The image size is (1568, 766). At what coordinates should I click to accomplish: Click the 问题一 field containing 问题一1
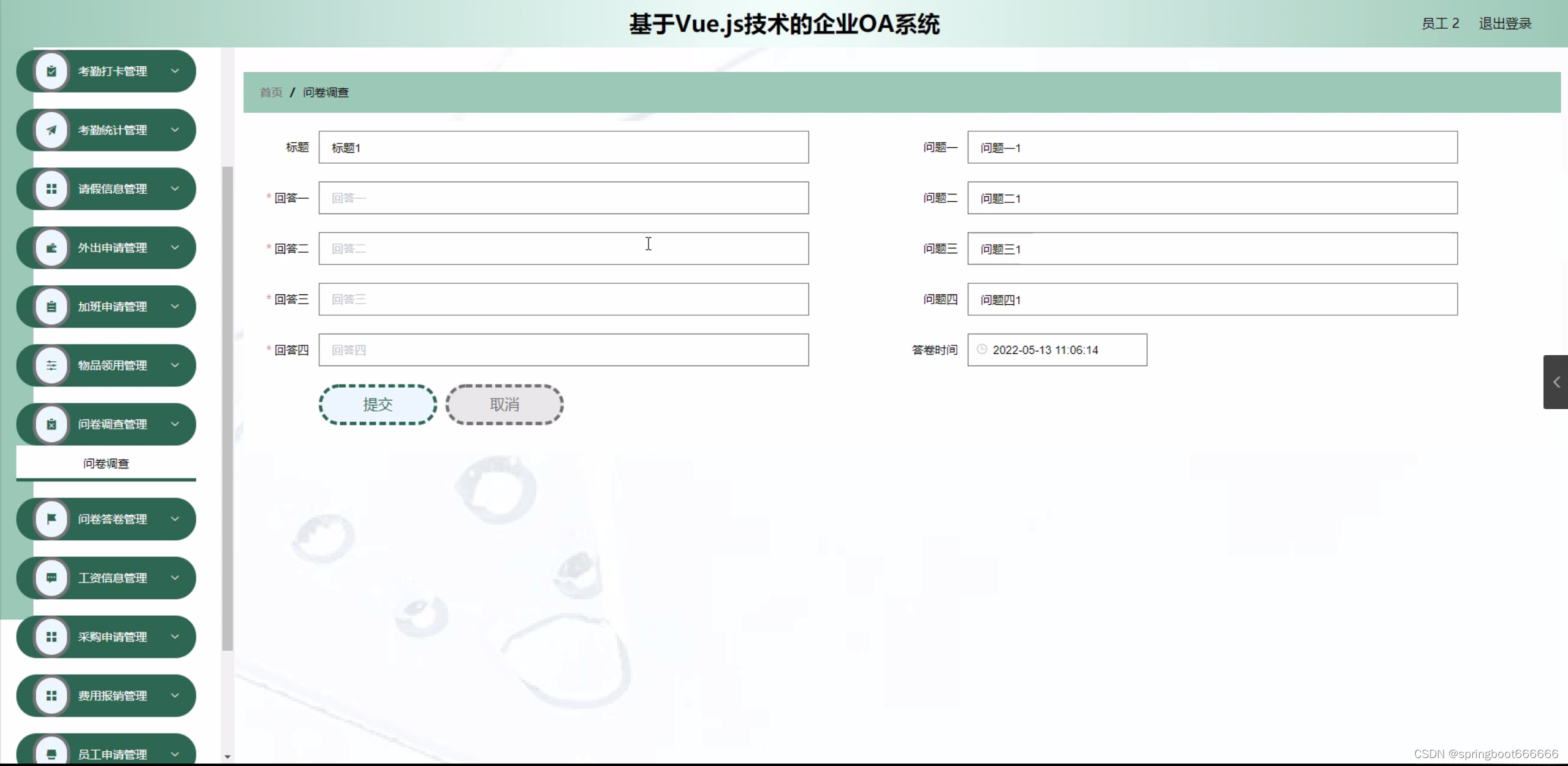pos(1212,147)
